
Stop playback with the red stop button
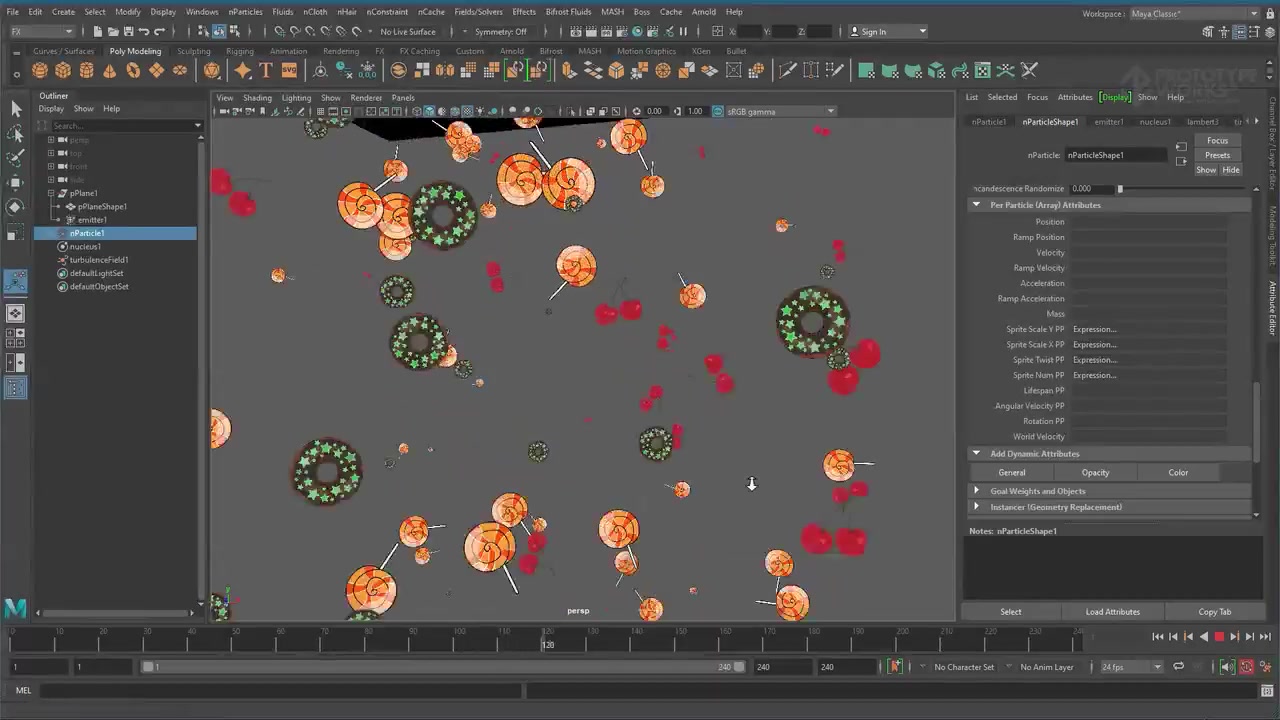(x=1219, y=637)
